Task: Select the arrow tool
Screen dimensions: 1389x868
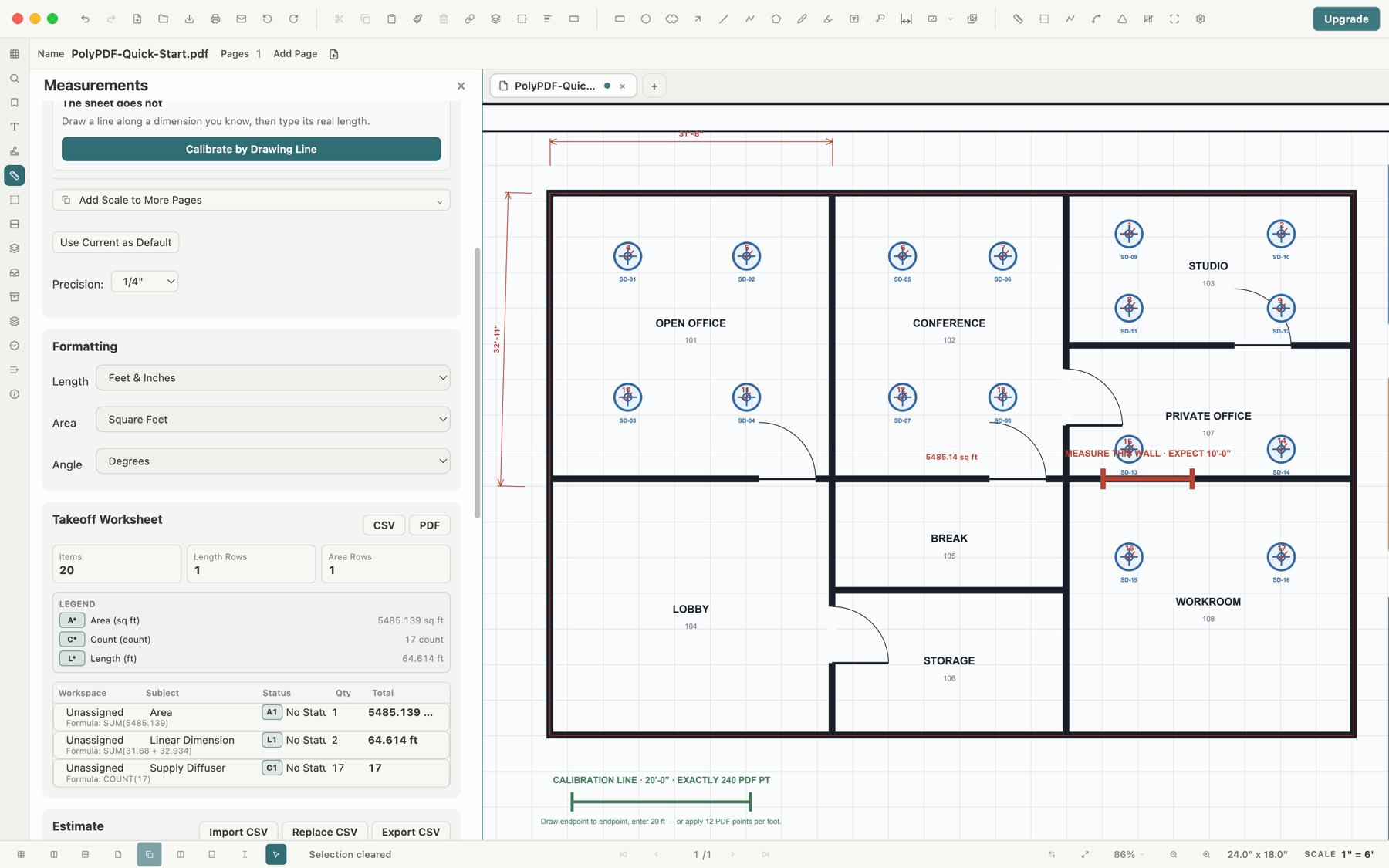Action: 698,19
